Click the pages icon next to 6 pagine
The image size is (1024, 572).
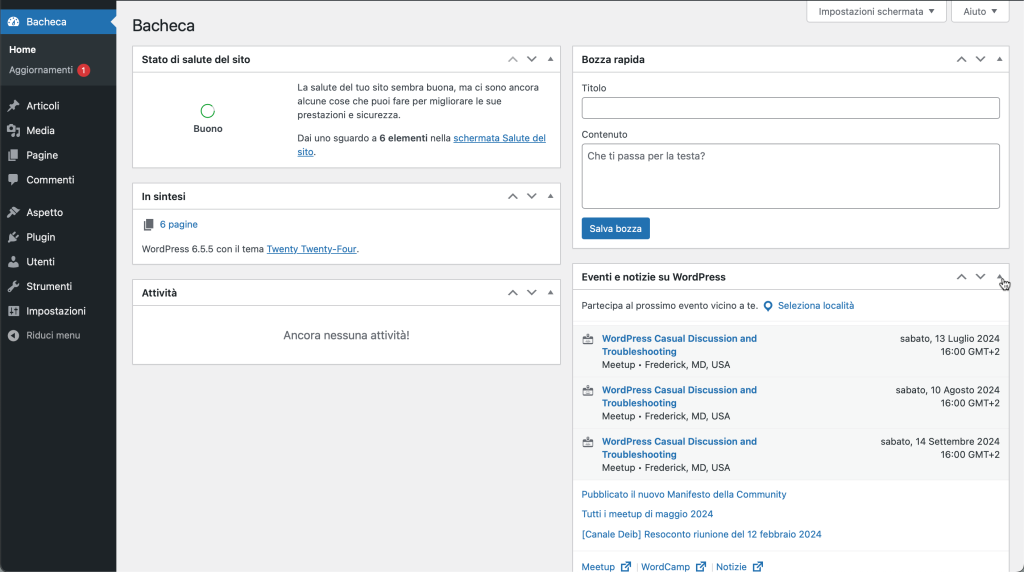click(x=148, y=225)
